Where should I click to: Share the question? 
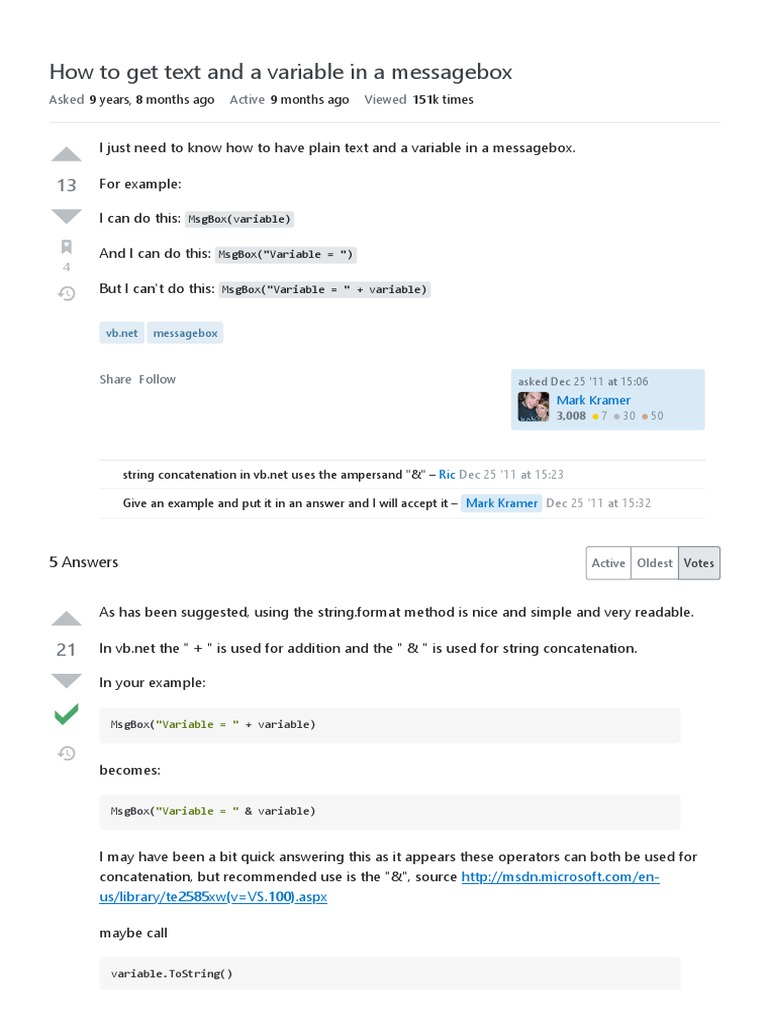tap(115, 379)
